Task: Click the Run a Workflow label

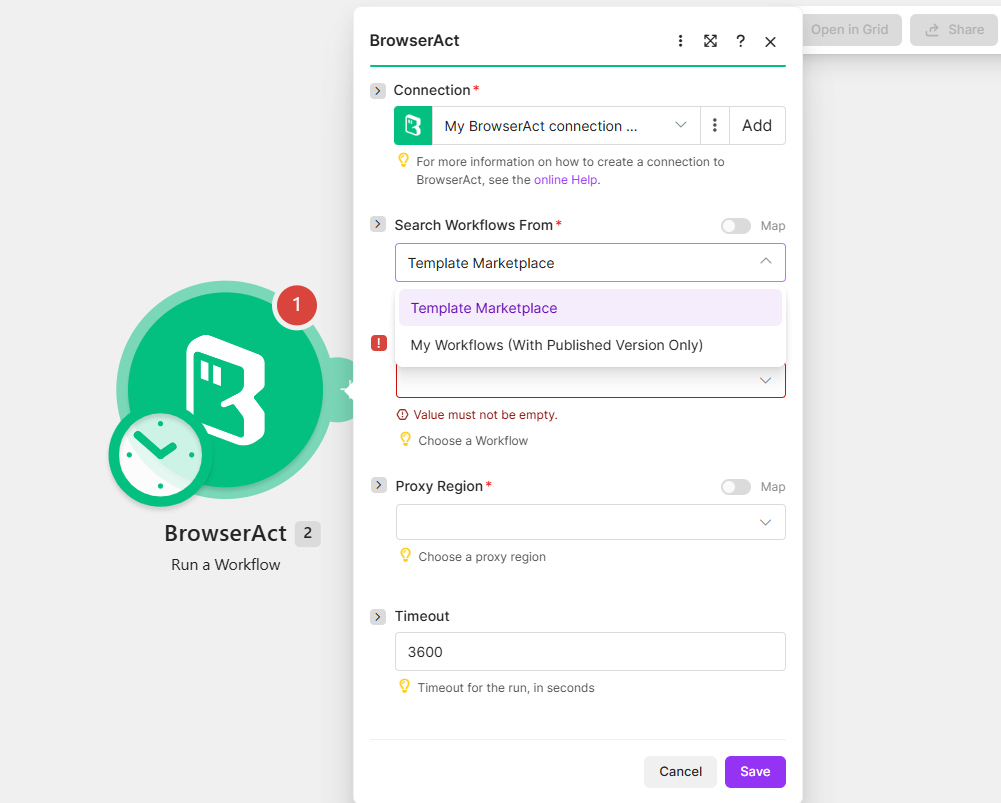Action: coord(225,565)
